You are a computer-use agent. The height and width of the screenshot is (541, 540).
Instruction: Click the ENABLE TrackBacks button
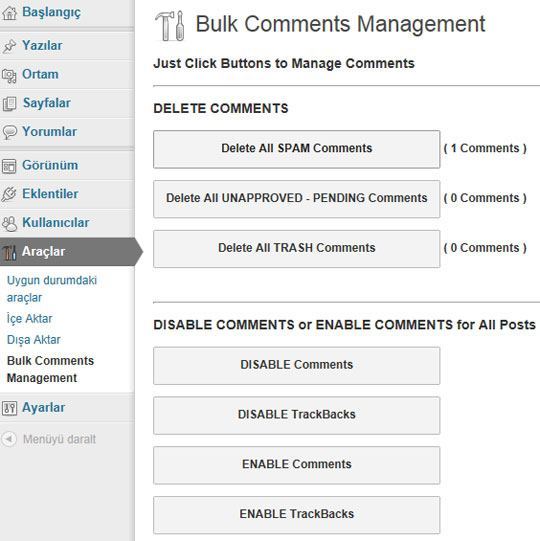(x=297, y=515)
